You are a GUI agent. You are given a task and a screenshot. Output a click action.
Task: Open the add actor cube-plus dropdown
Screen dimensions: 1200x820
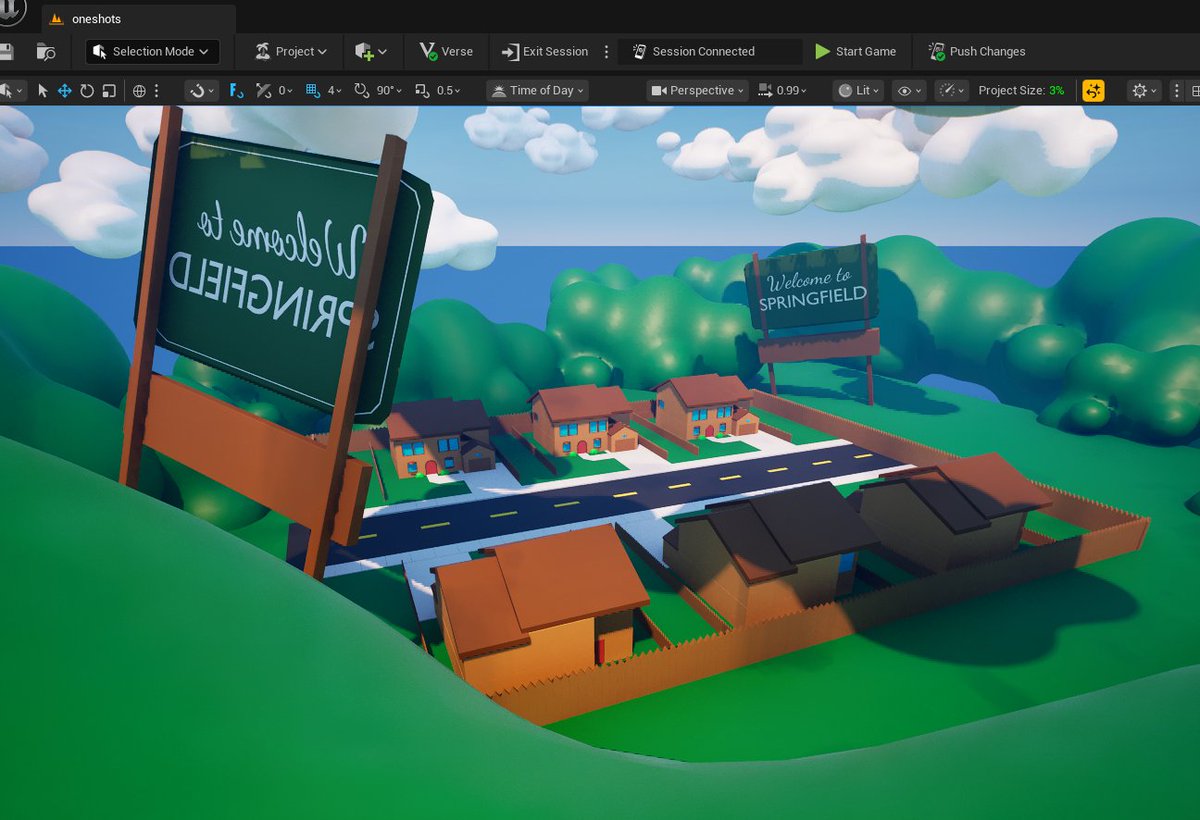tap(371, 51)
